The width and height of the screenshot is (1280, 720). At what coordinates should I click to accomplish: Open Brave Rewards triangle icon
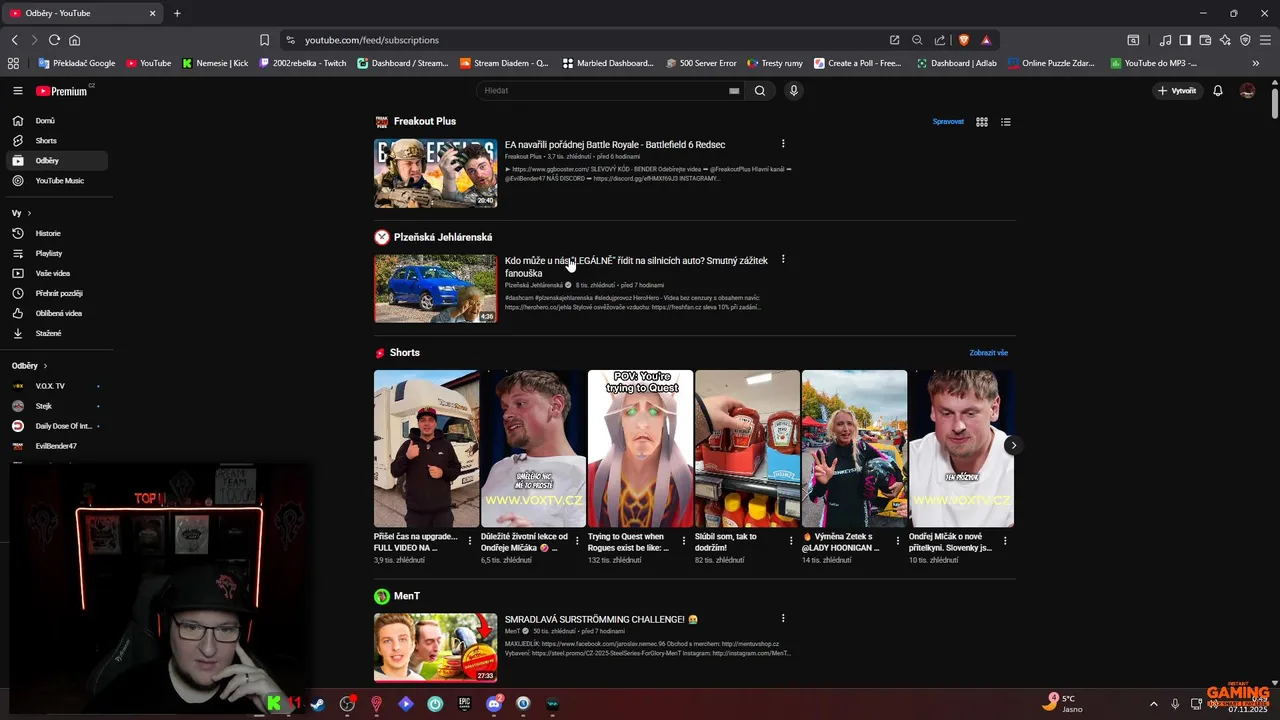click(x=986, y=40)
